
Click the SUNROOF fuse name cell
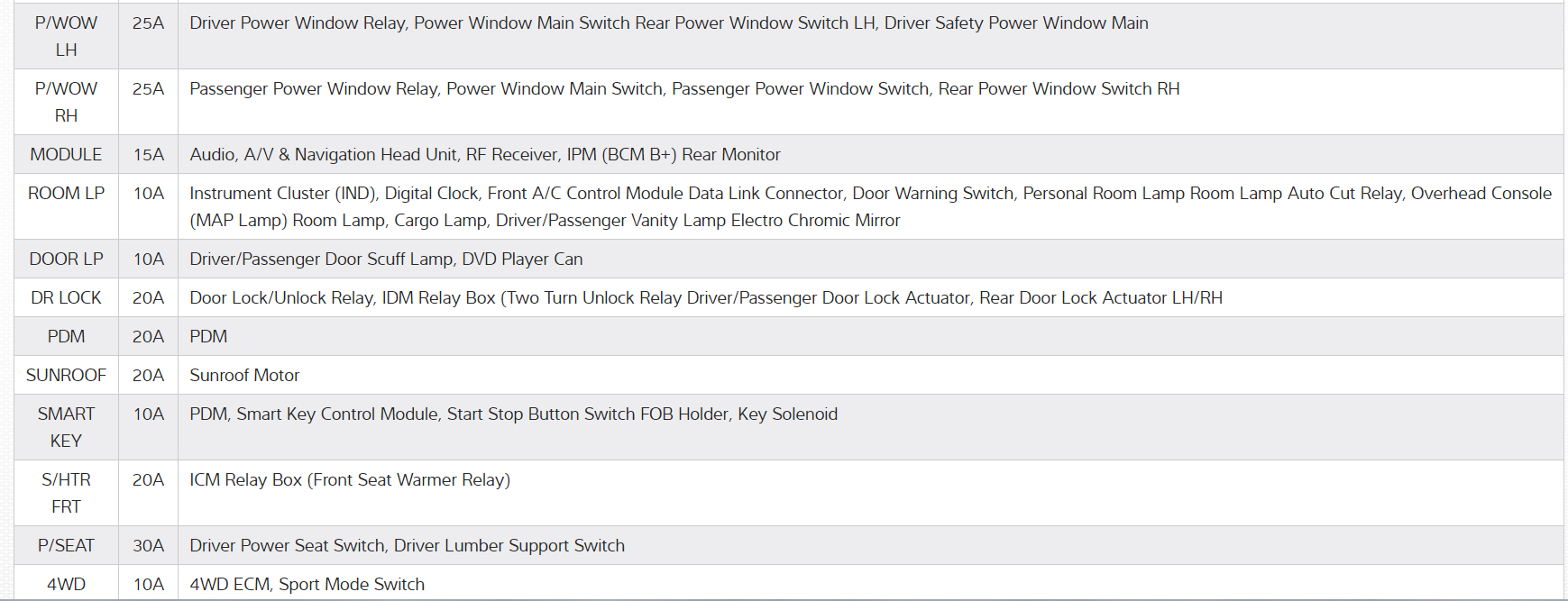click(66, 375)
